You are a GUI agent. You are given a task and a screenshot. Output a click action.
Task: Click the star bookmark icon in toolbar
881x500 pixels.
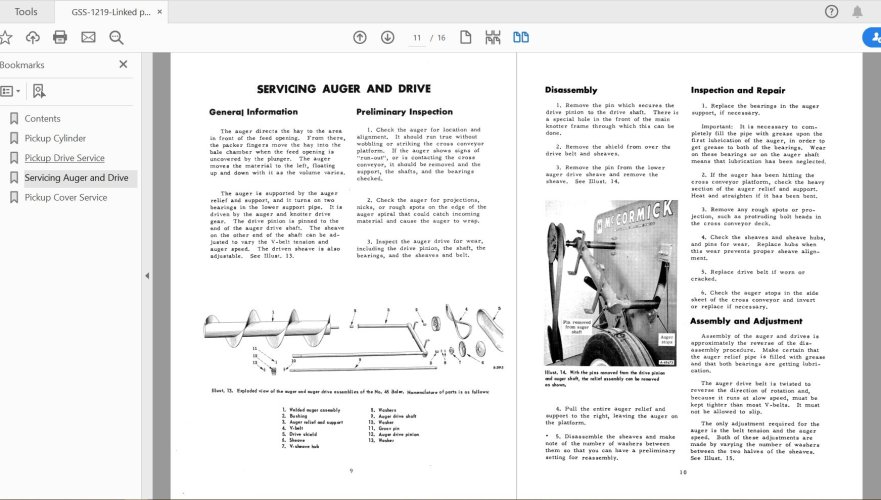pos(6,37)
